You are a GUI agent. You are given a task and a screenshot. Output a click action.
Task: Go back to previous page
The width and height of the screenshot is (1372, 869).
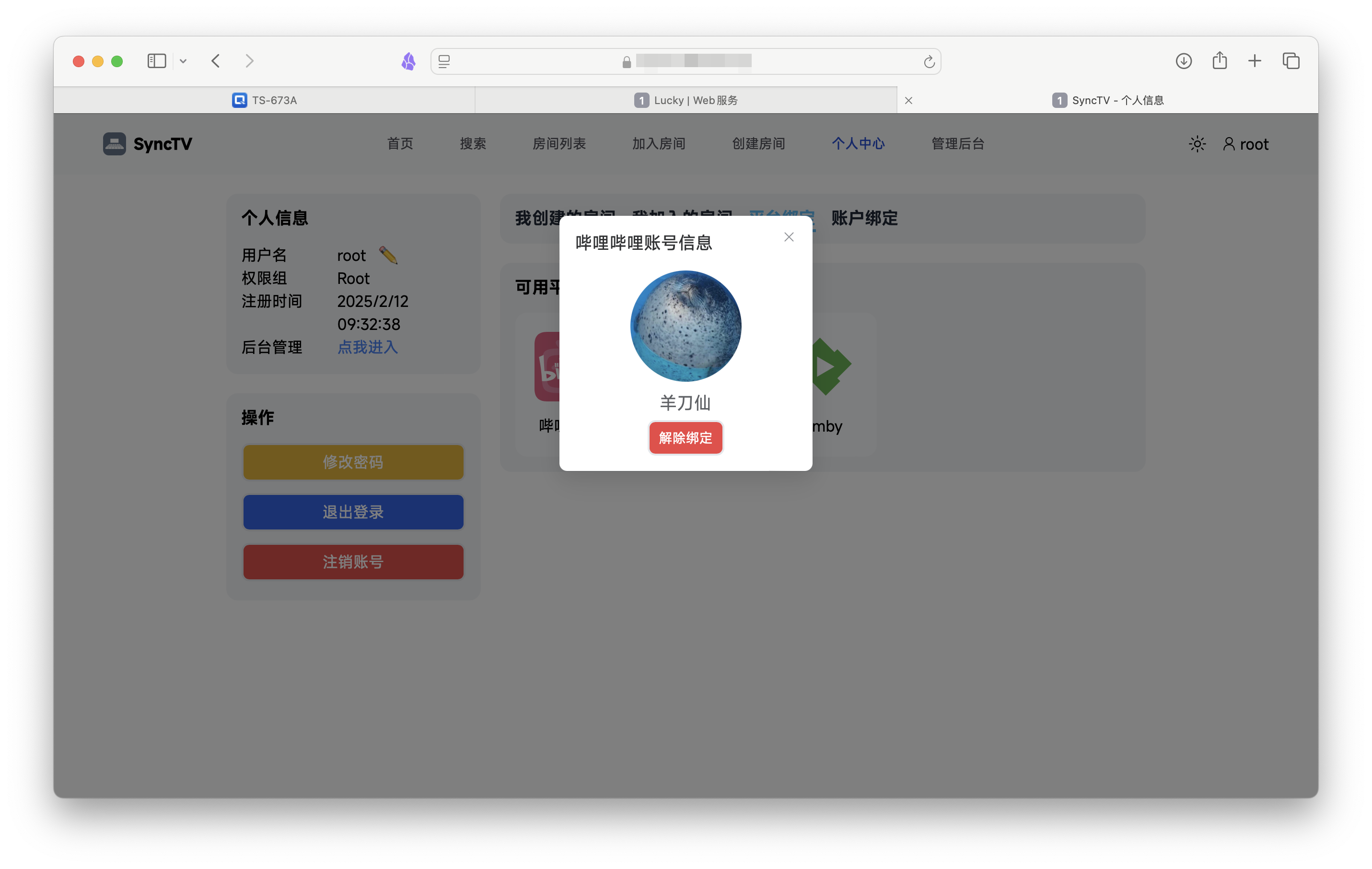click(x=215, y=61)
